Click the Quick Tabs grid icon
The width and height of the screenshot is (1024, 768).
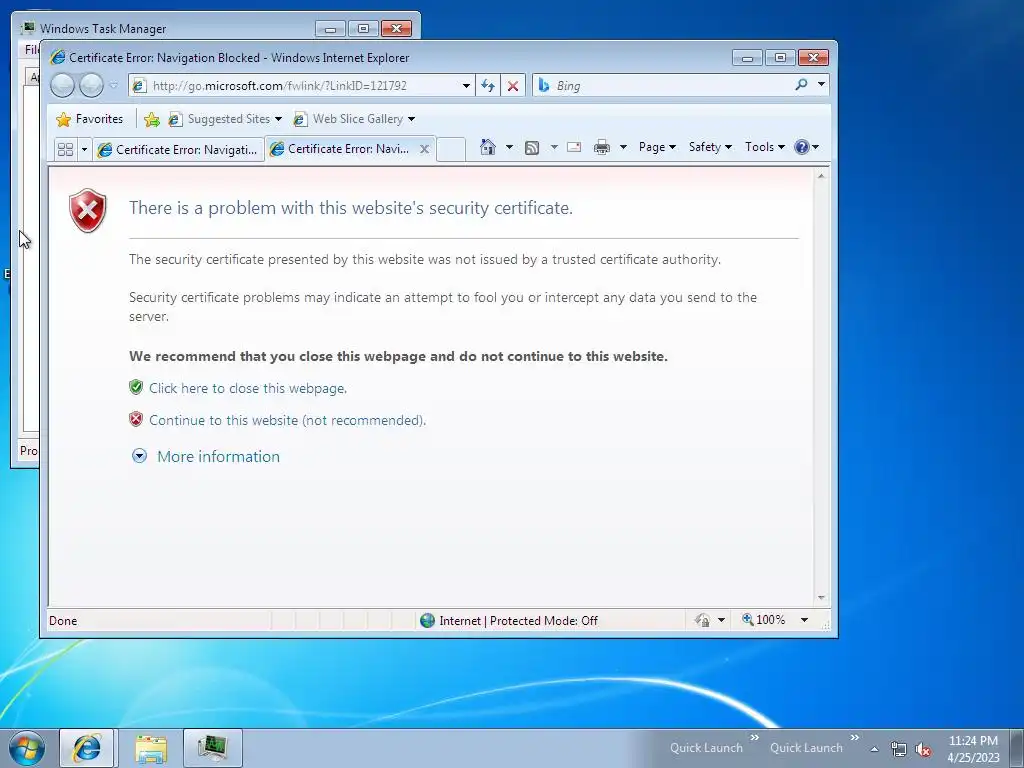[65, 150]
